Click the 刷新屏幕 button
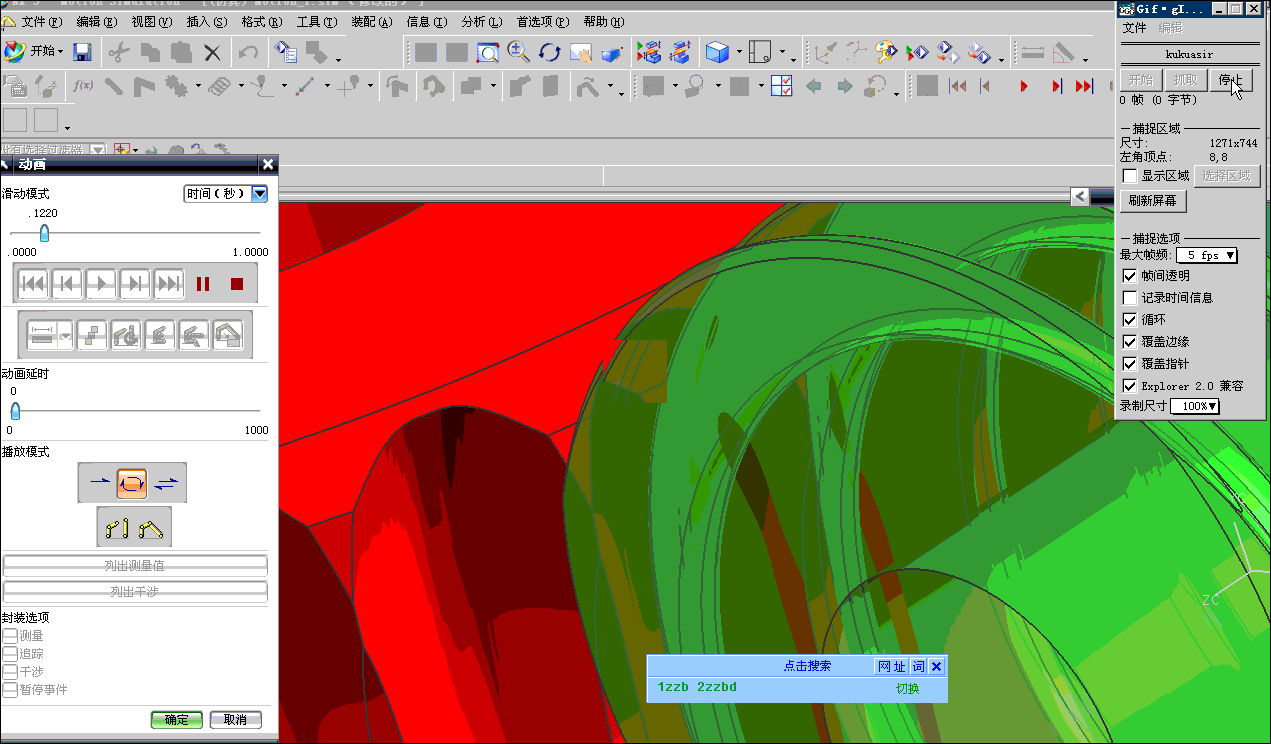The image size is (1271, 744). tap(1154, 200)
